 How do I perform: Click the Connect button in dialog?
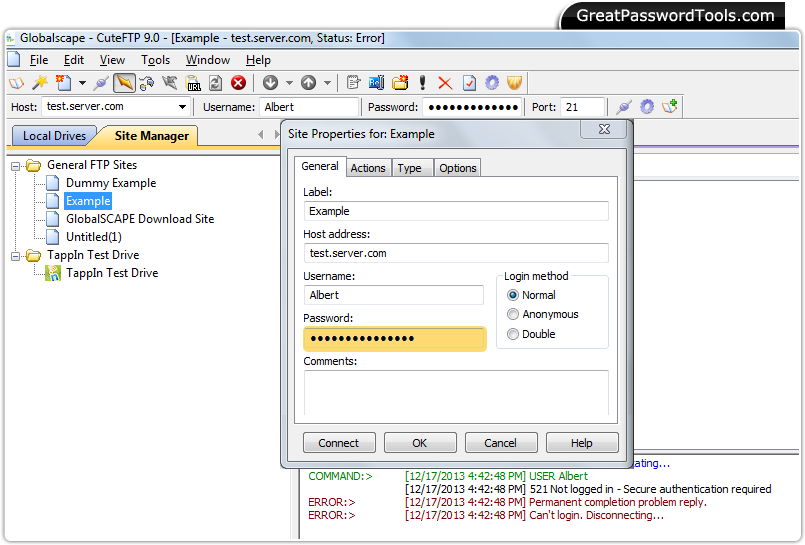click(339, 443)
